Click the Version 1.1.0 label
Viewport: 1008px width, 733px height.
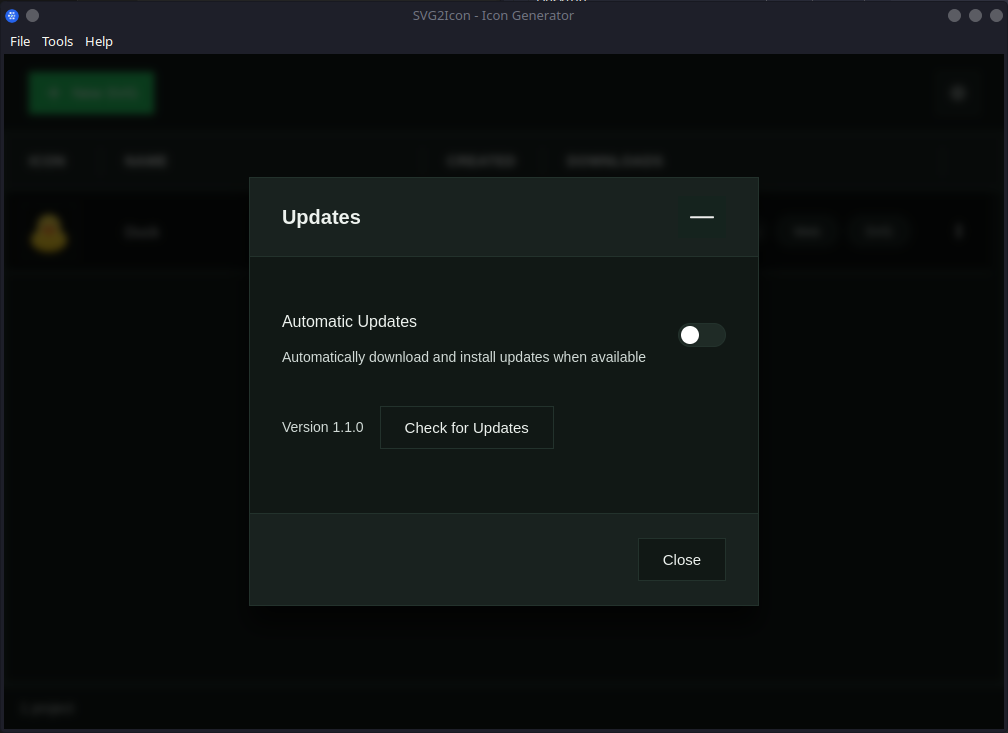pyautogui.click(x=322, y=427)
